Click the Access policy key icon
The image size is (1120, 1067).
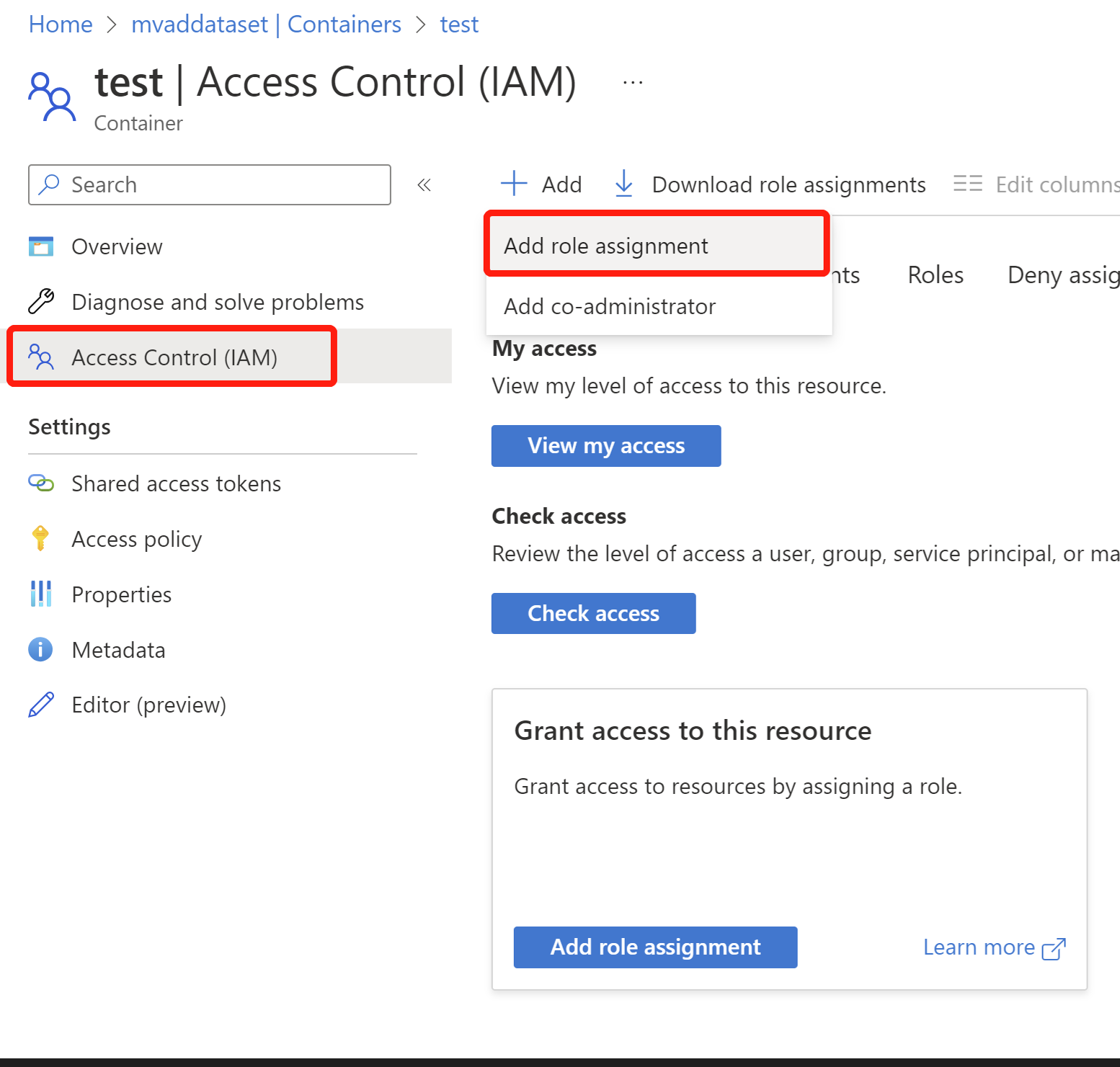point(41,538)
